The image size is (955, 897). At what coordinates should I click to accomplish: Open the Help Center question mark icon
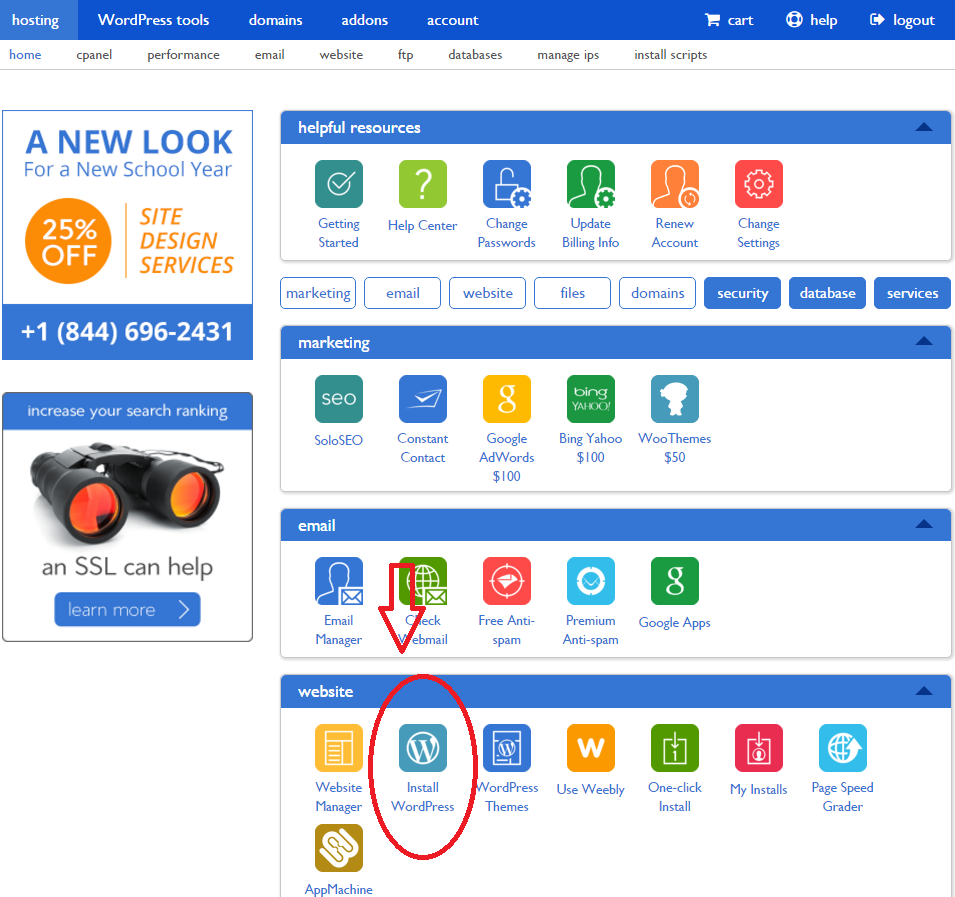(x=423, y=184)
